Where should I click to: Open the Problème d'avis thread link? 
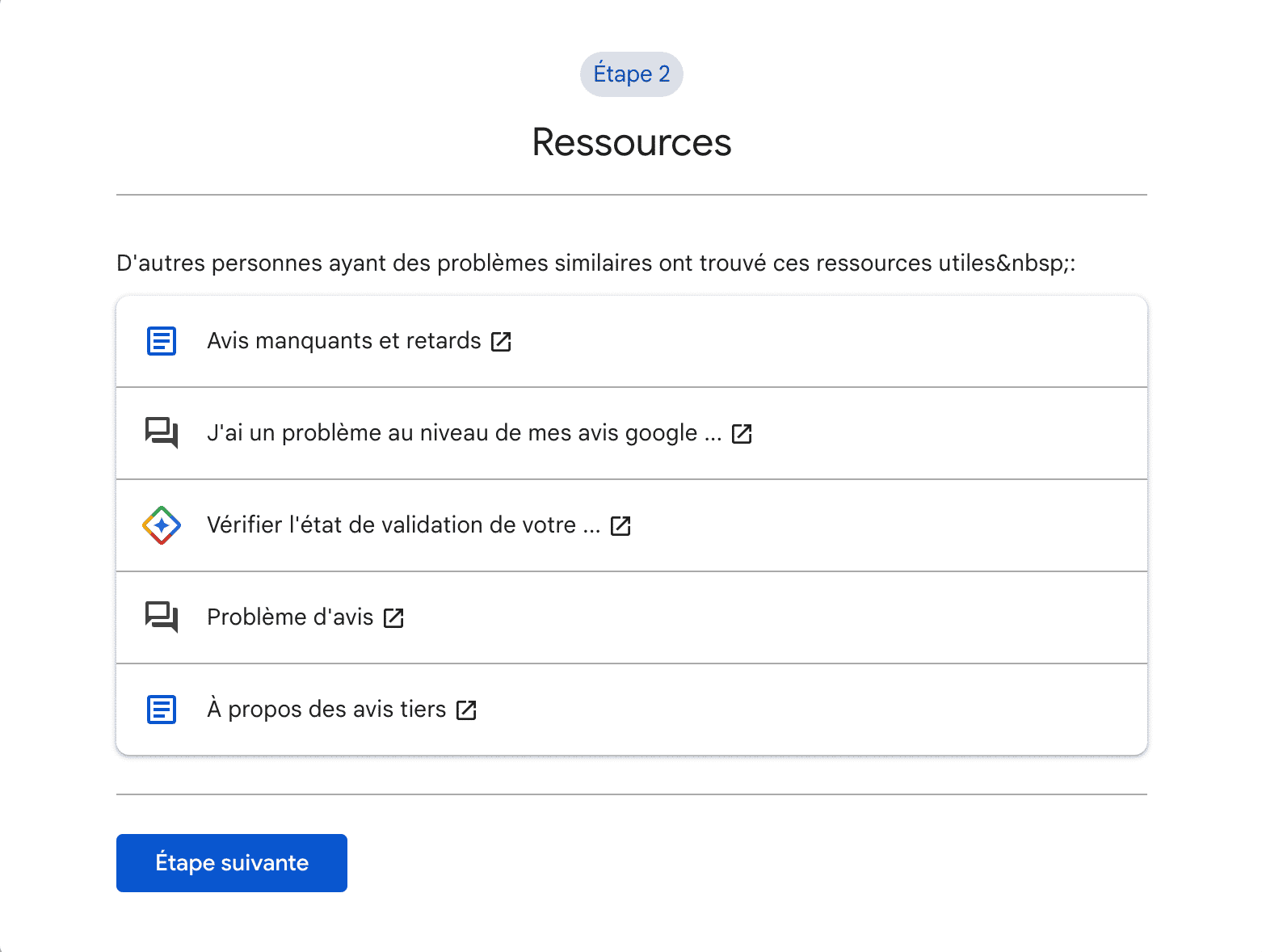[290, 617]
